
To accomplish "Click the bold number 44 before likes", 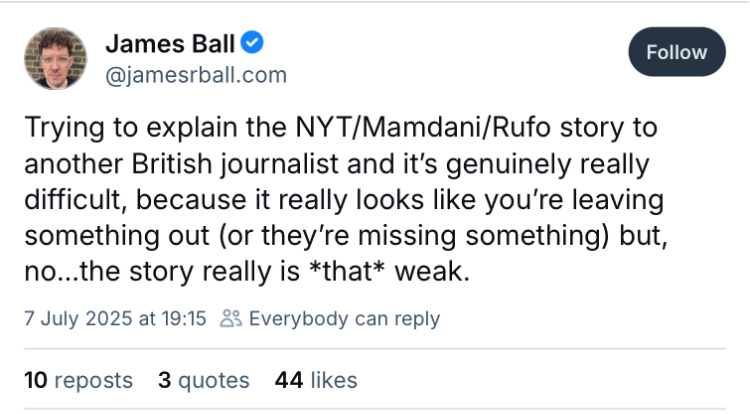I will [290, 380].
